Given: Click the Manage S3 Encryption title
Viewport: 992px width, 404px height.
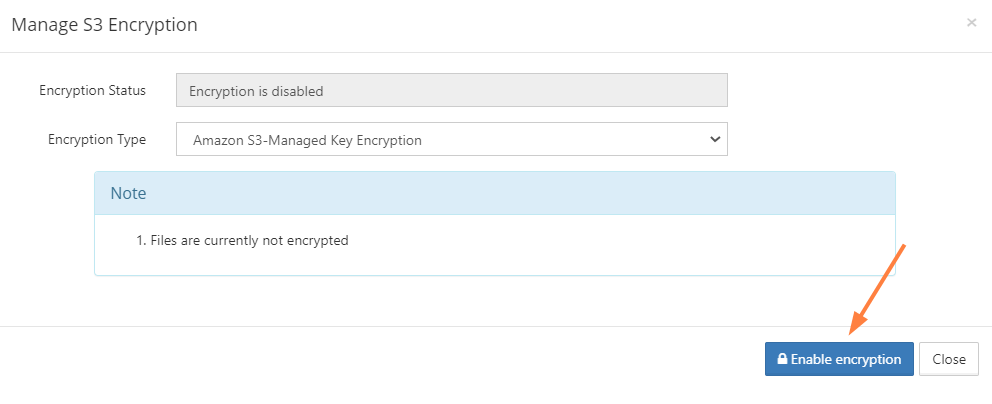Looking at the screenshot, I should pos(104,25).
